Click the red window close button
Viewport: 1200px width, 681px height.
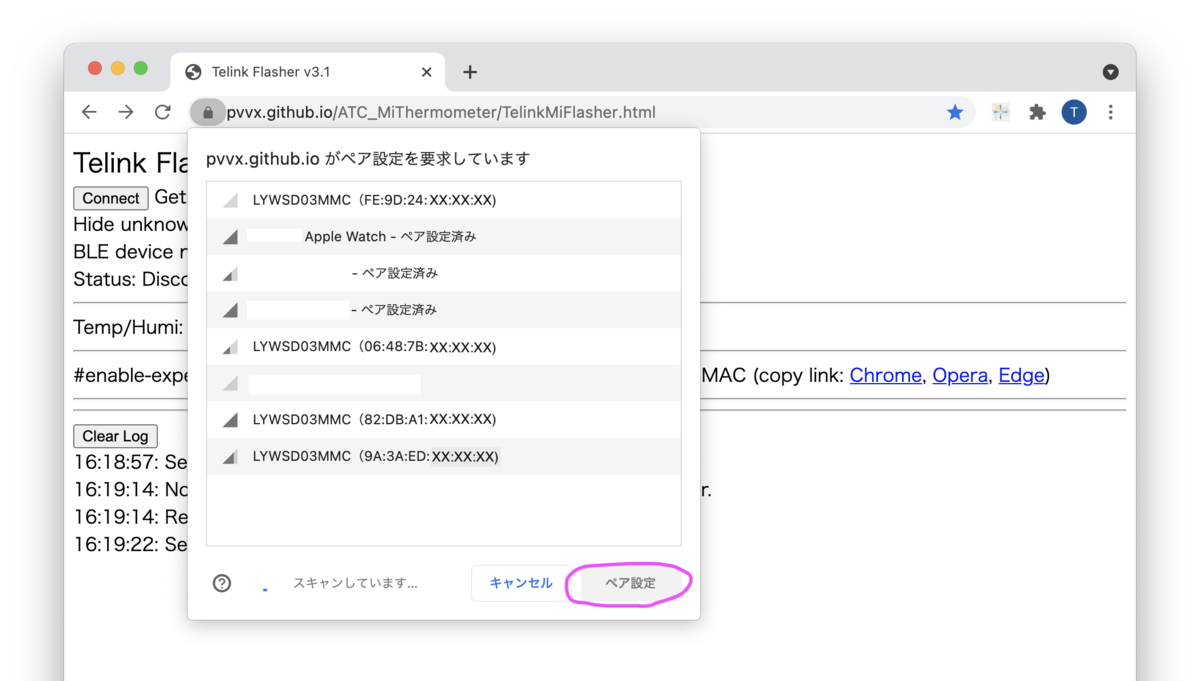[x=95, y=68]
